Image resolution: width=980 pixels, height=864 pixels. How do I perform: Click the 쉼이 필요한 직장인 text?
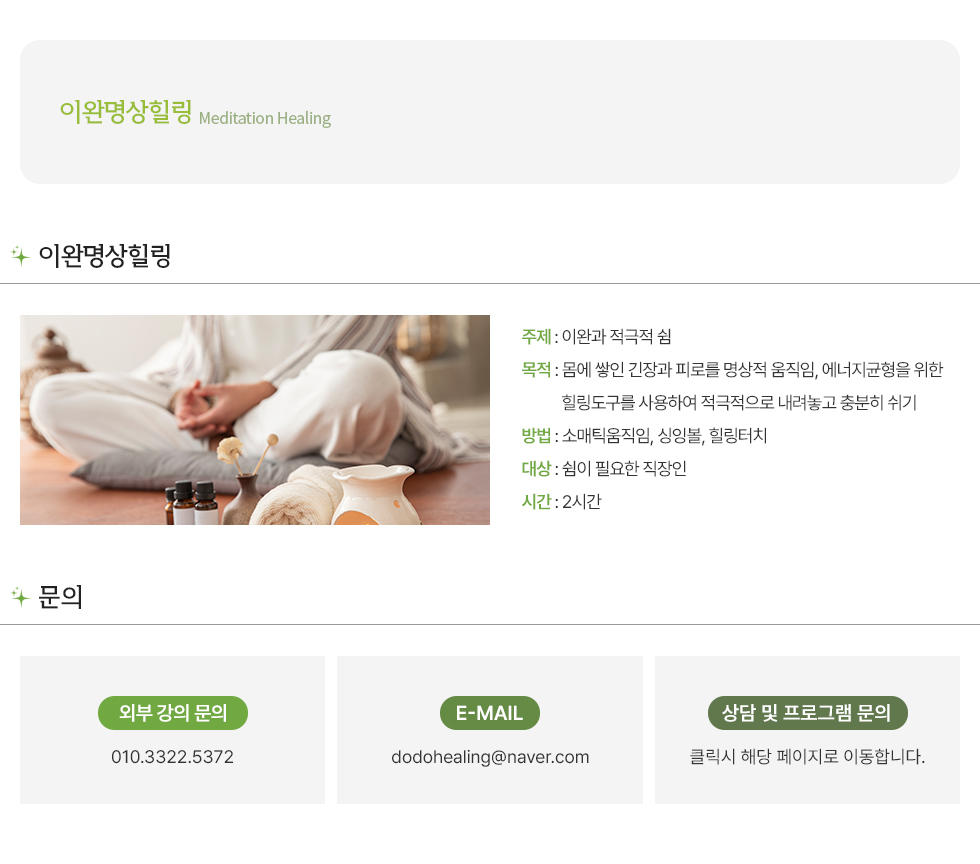(x=624, y=468)
